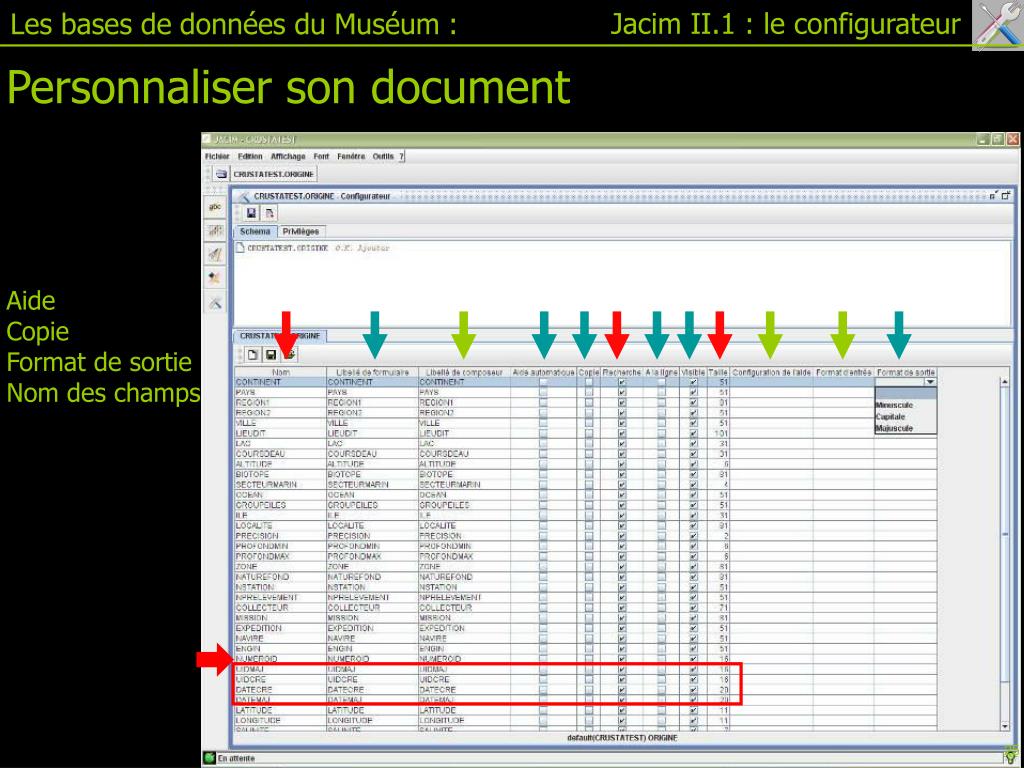Select SECTEURMARIN in the Nom column
The height and width of the screenshot is (768, 1024).
coord(280,485)
